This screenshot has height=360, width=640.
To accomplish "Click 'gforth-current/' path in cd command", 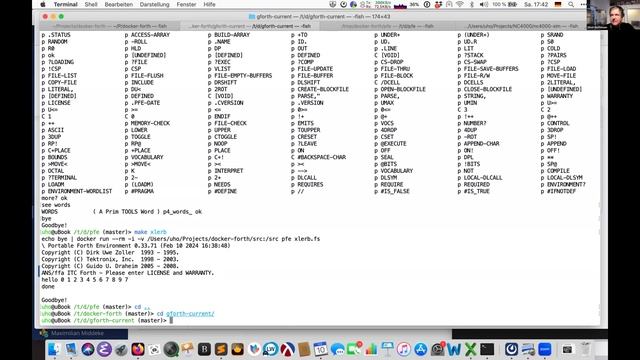I will 190,313.
